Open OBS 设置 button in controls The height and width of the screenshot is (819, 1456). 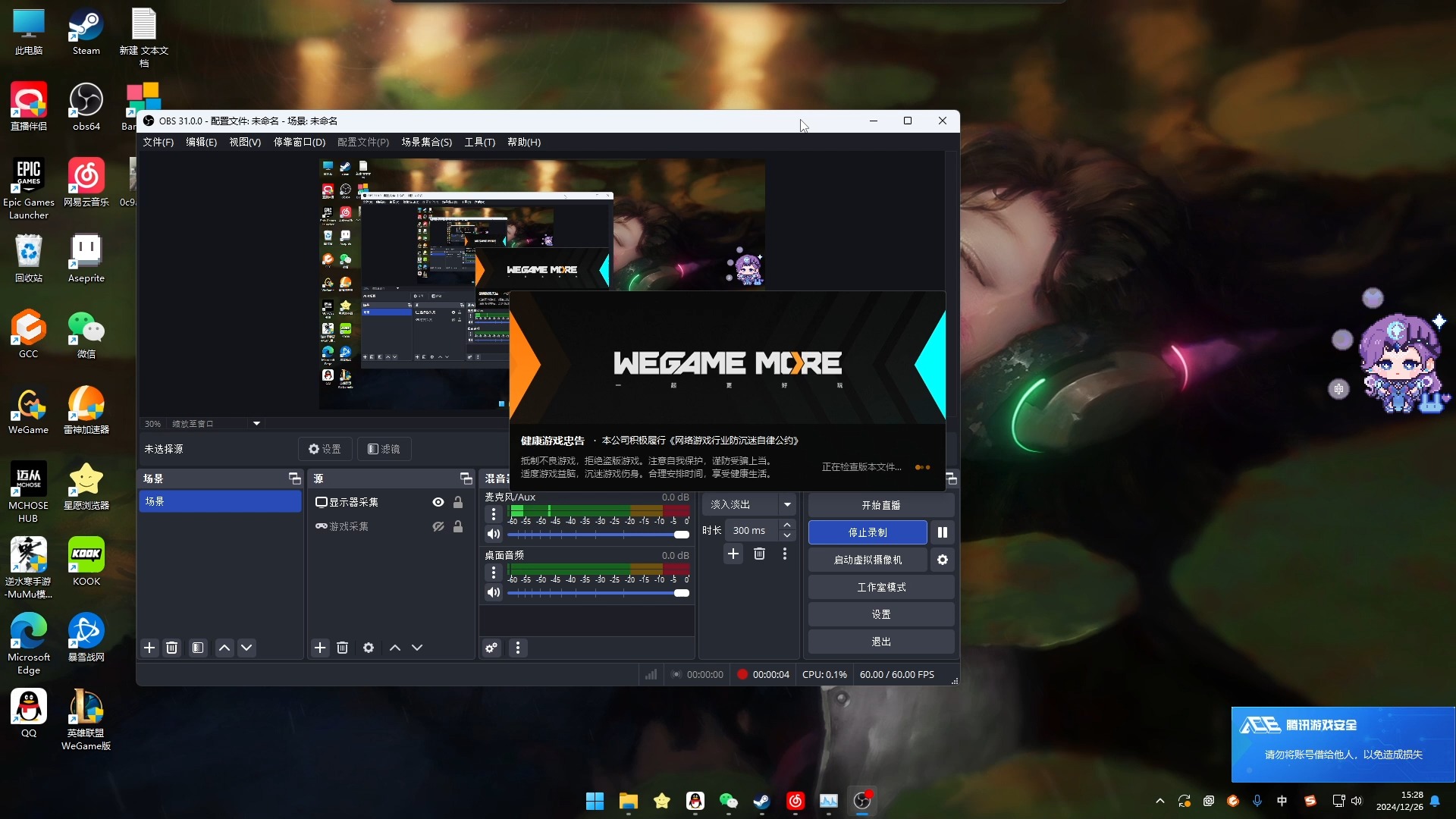tap(881, 614)
